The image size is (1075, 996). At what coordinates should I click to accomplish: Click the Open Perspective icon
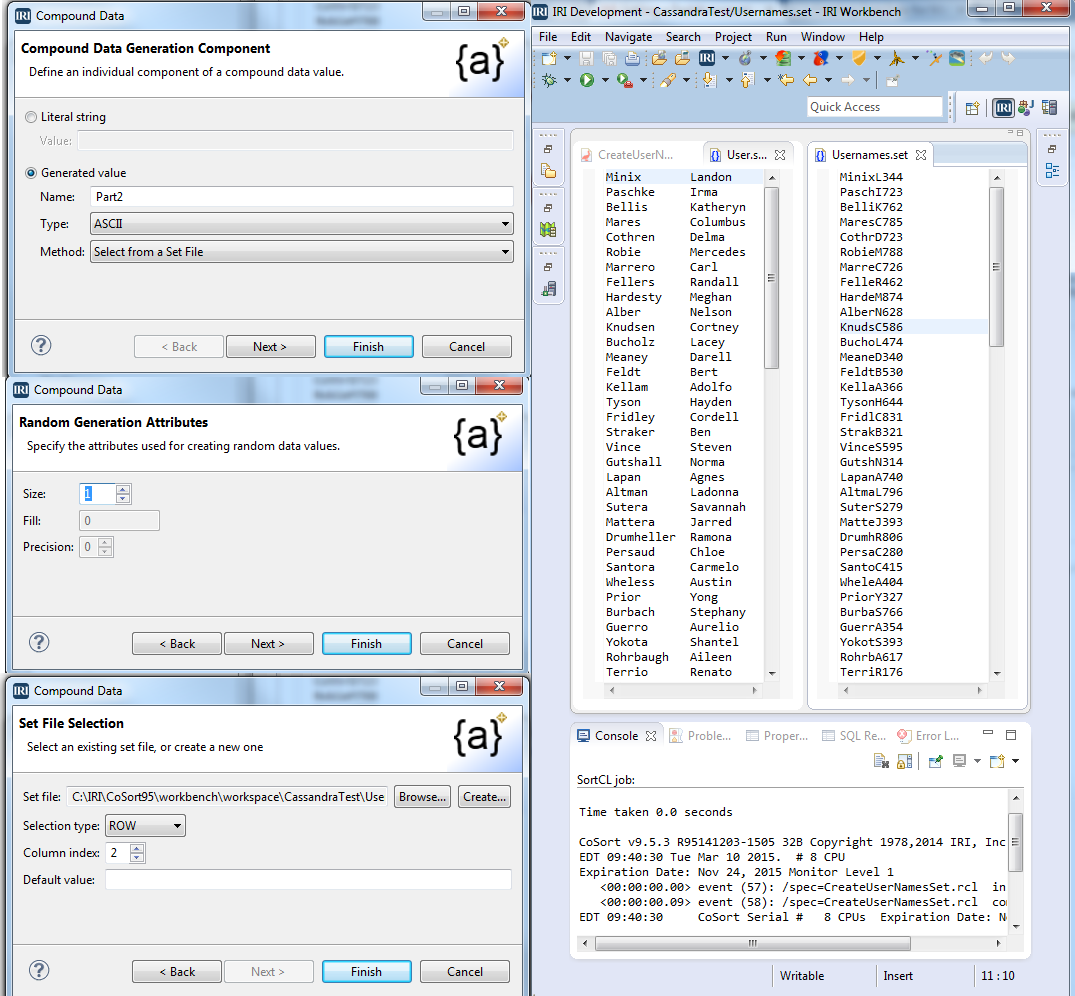pos(972,108)
